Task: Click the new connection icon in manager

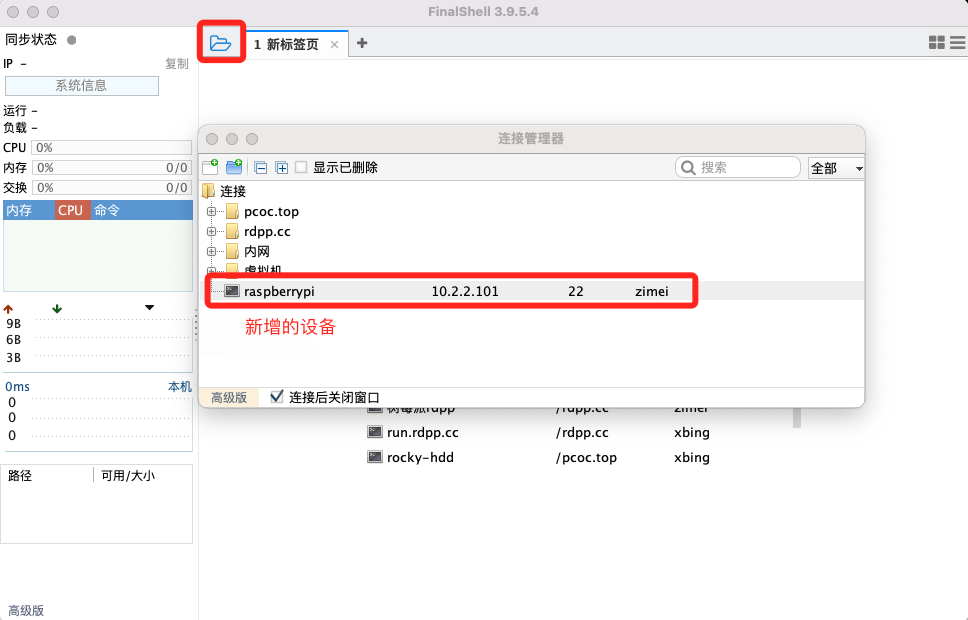Action: coord(210,168)
